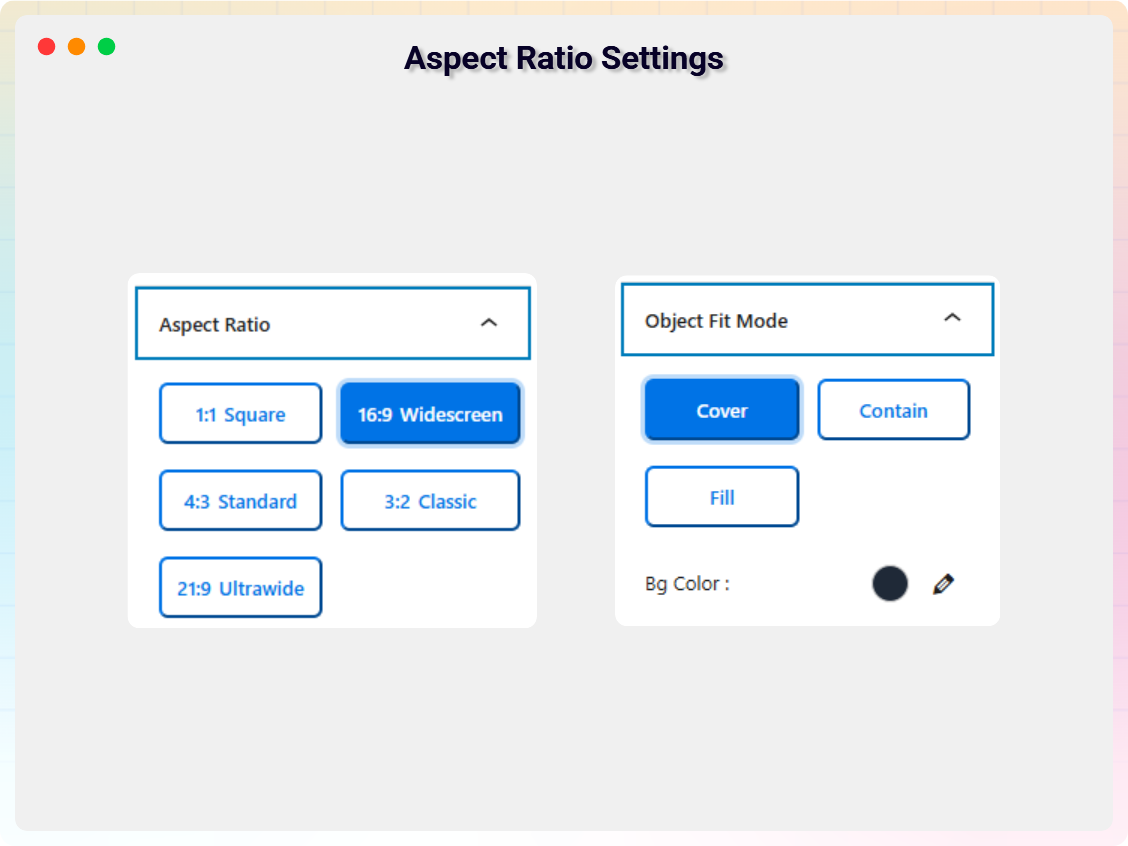
Task: Click the green maximize dot
Action: pos(106,47)
